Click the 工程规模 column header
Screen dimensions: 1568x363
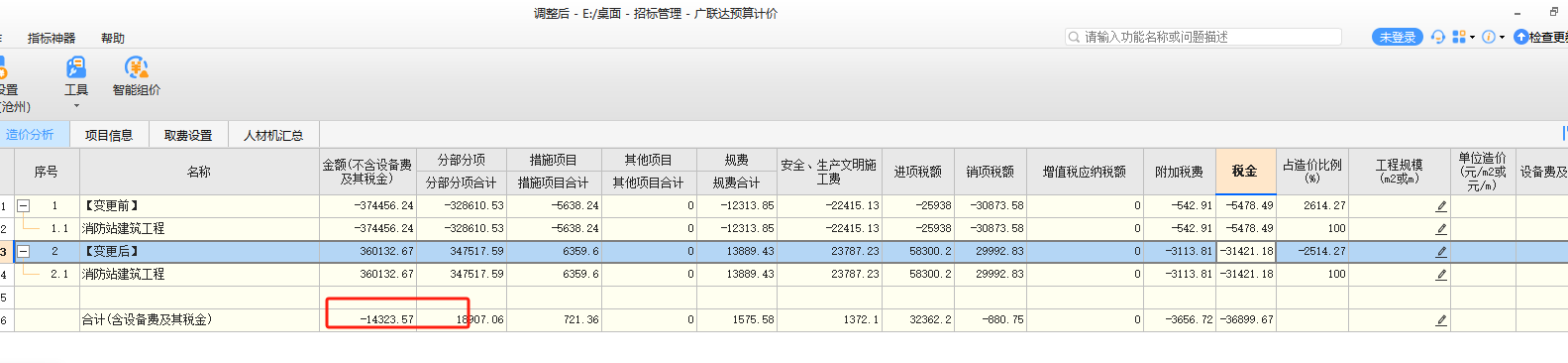tap(1400, 172)
